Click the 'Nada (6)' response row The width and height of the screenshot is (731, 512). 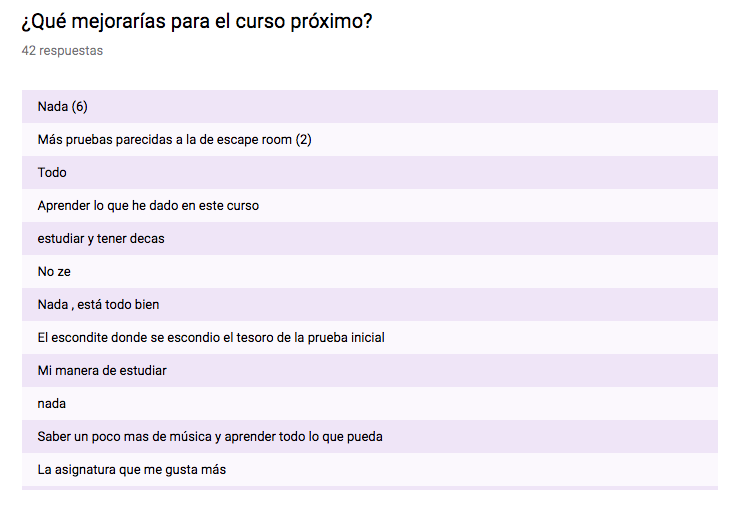coord(370,107)
